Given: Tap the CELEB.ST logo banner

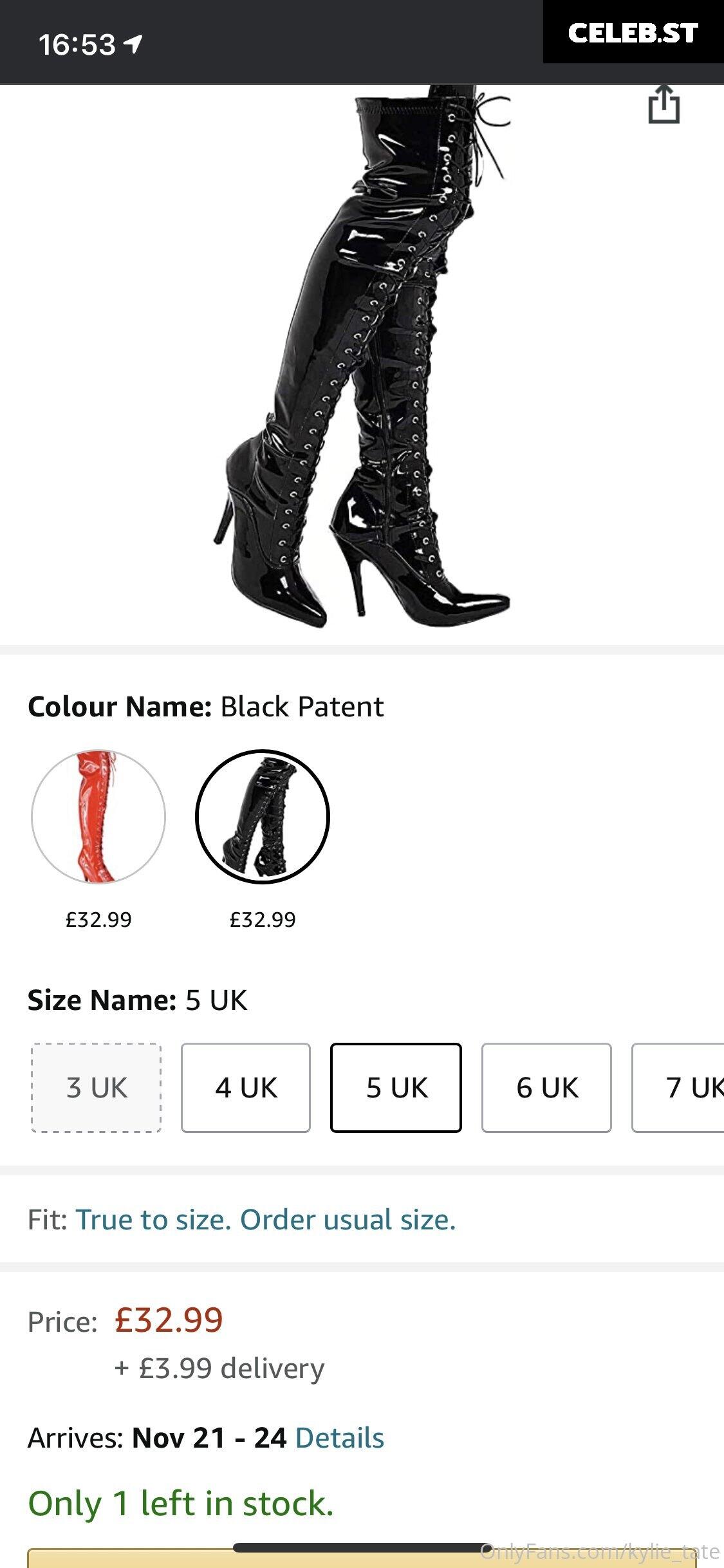Looking at the screenshot, I should [633, 32].
